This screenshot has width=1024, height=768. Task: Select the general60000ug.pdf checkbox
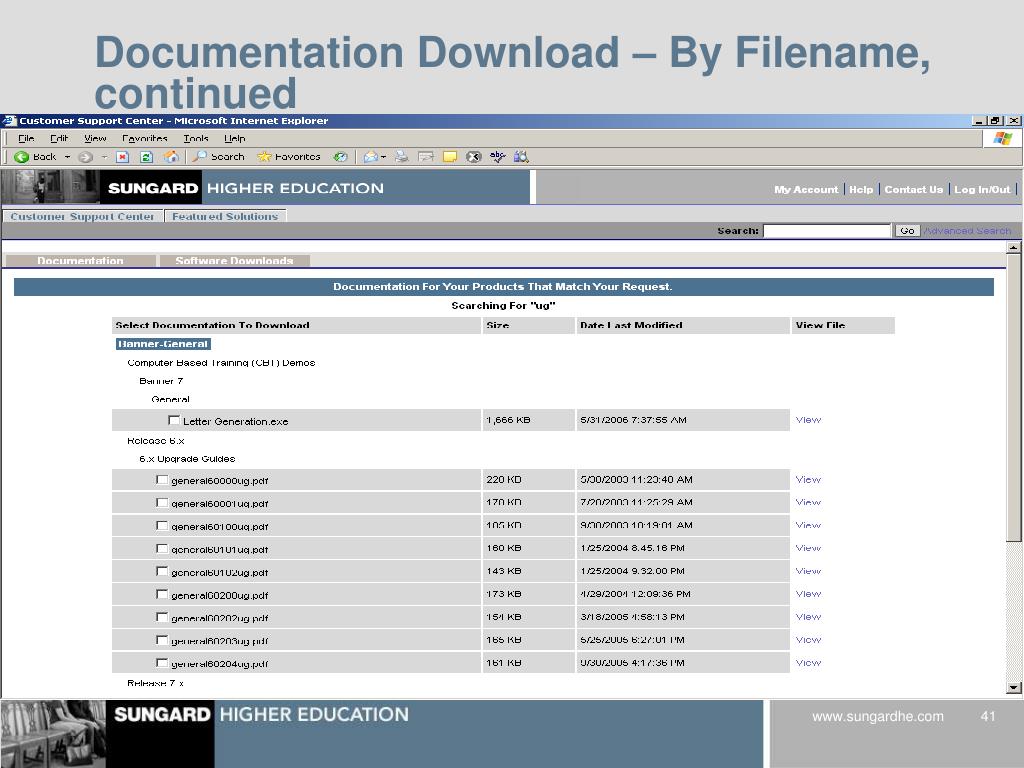pos(162,479)
